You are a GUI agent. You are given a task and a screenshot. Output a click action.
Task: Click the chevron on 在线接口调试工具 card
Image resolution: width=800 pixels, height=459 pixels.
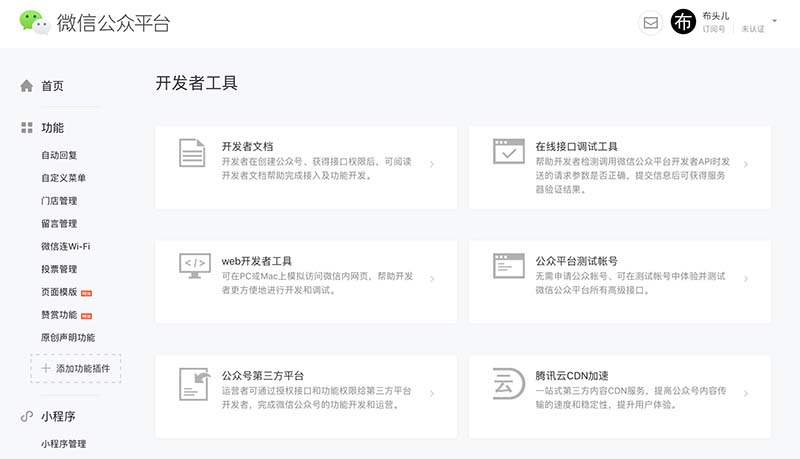pos(746,164)
